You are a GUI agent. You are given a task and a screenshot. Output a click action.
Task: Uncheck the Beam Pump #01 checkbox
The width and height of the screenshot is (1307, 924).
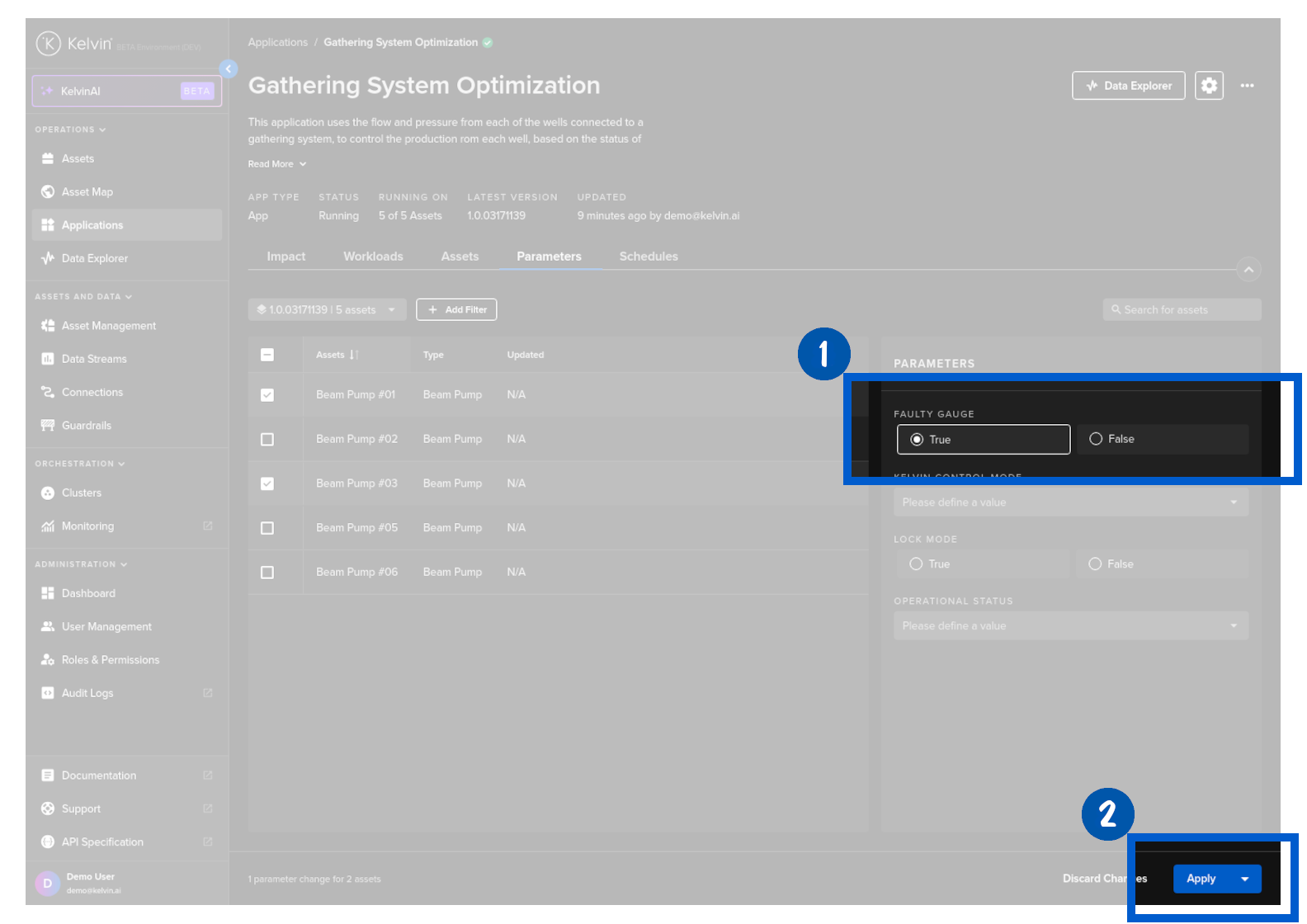pos(267,395)
